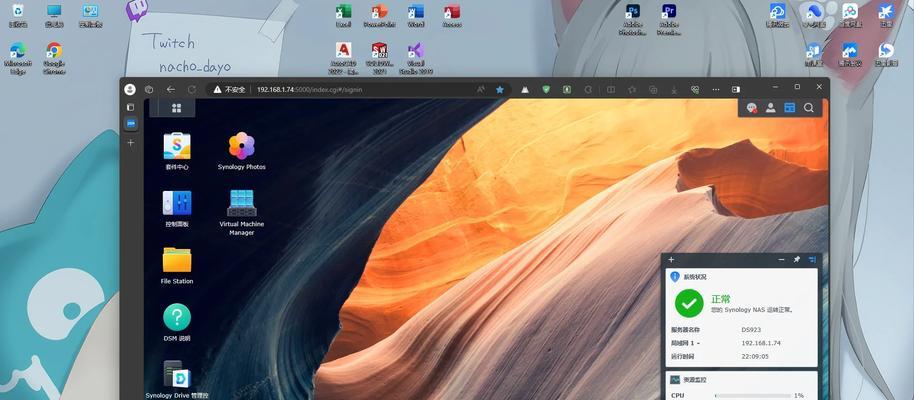914x400 pixels.
Task: Click the system health widget header icon
Action: 675,277
